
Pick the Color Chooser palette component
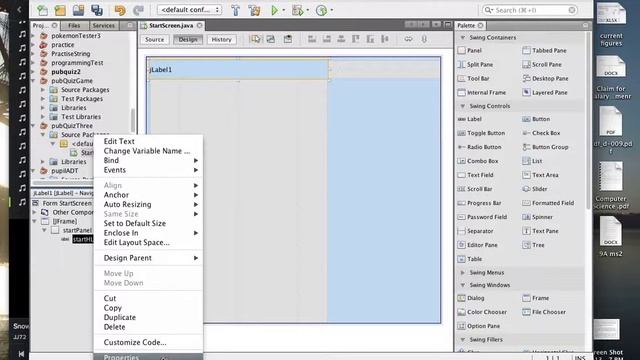click(482, 312)
